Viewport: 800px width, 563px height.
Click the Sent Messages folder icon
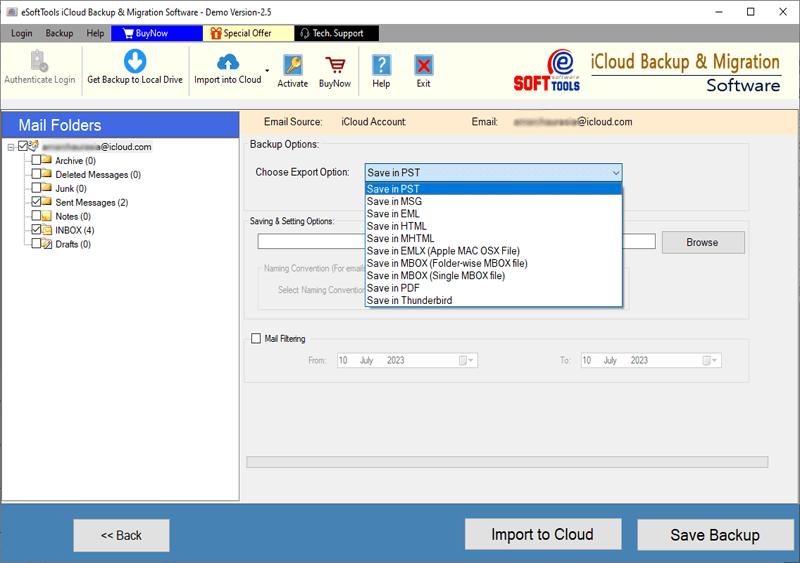pyautogui.click(x=47, y=201)
